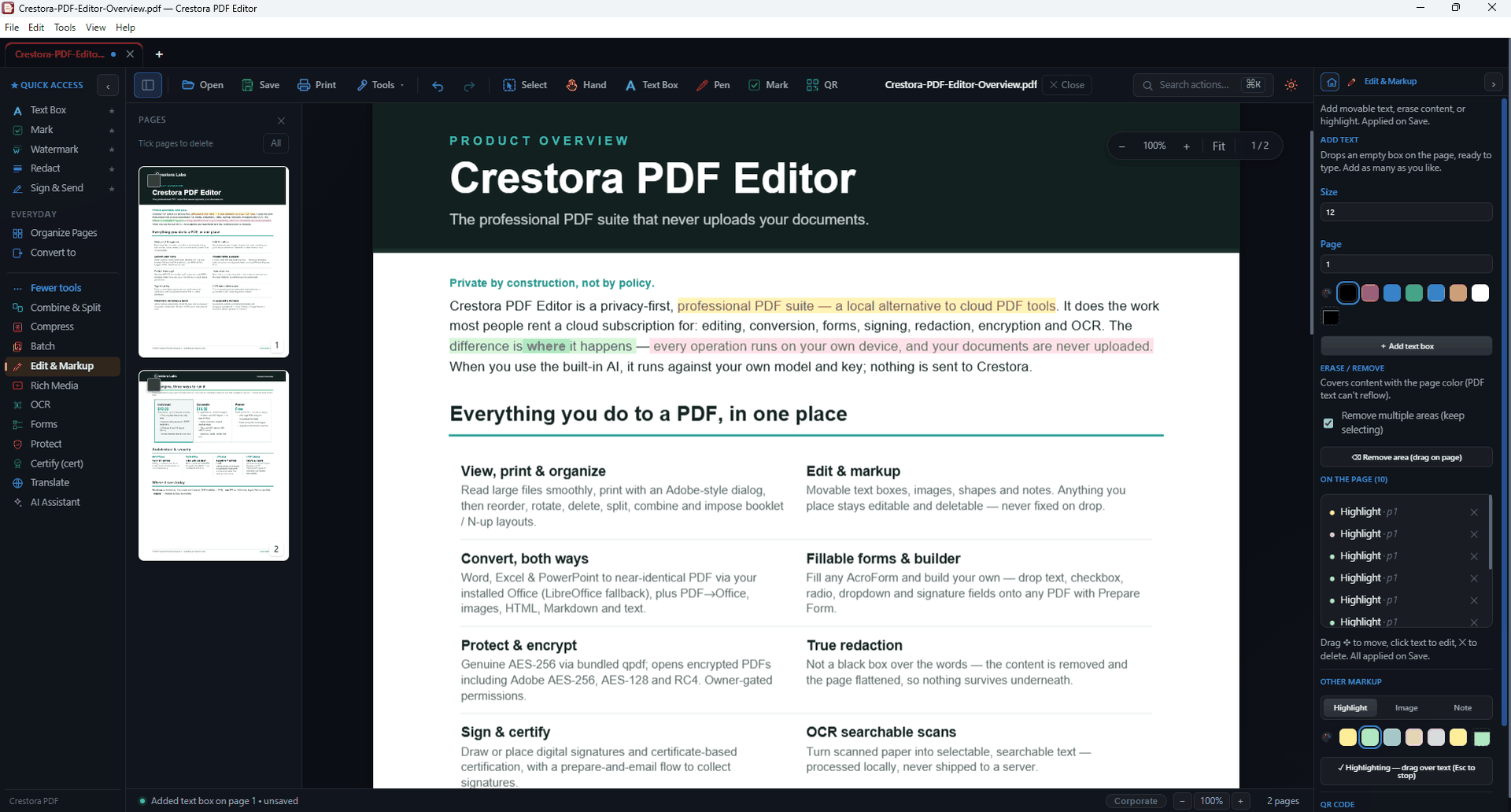Toggle Remove multiple areas checkbox
The image size is (1511, 812).
1328,423
